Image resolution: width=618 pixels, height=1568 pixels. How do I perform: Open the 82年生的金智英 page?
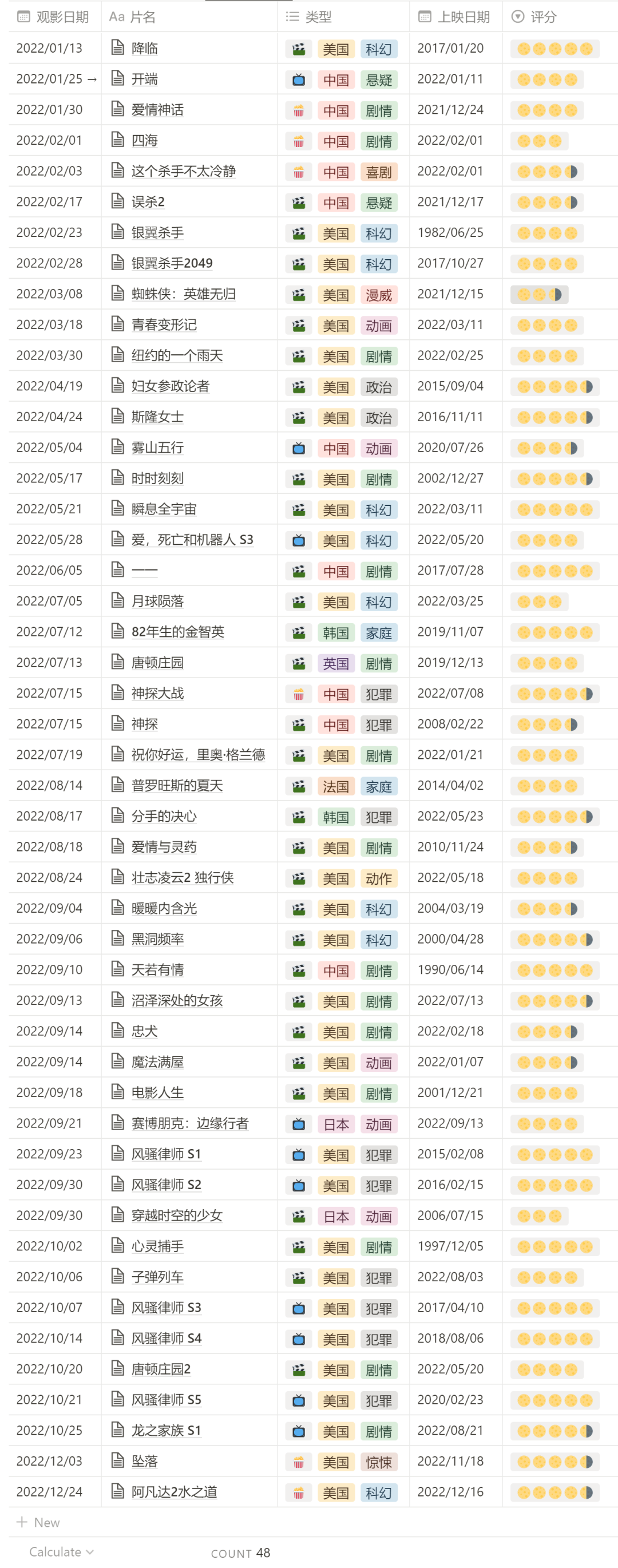(178, 632)
